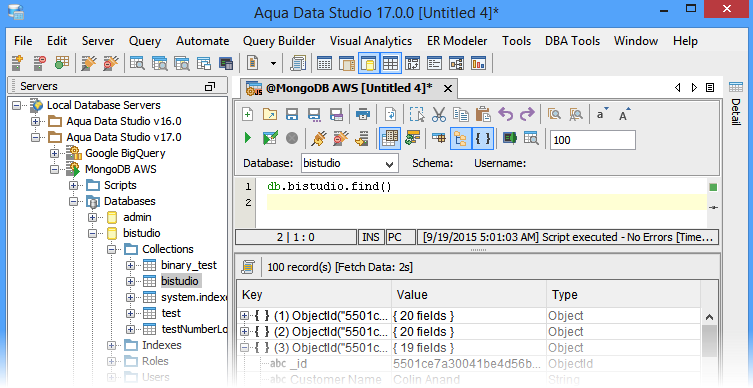Click the Open file folder icon
This screenshot has width=753, height=388.
pos(270,114)
